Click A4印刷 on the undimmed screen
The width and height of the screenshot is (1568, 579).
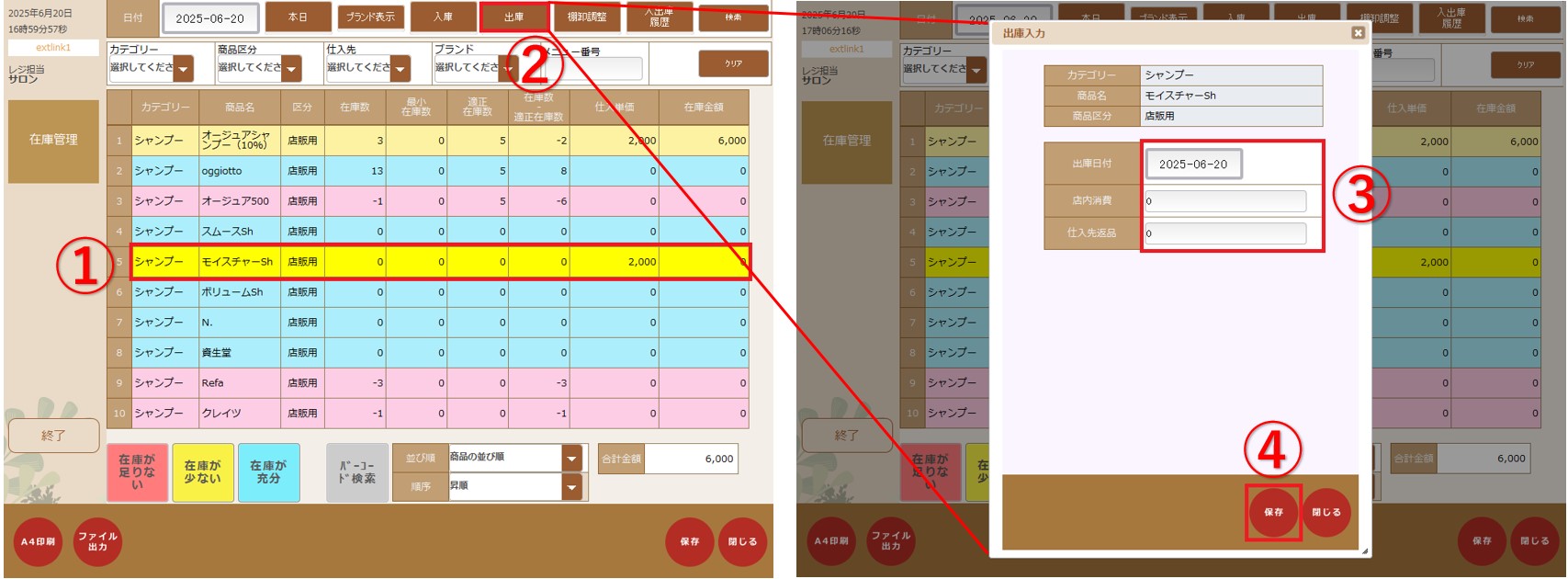[38, 542]
